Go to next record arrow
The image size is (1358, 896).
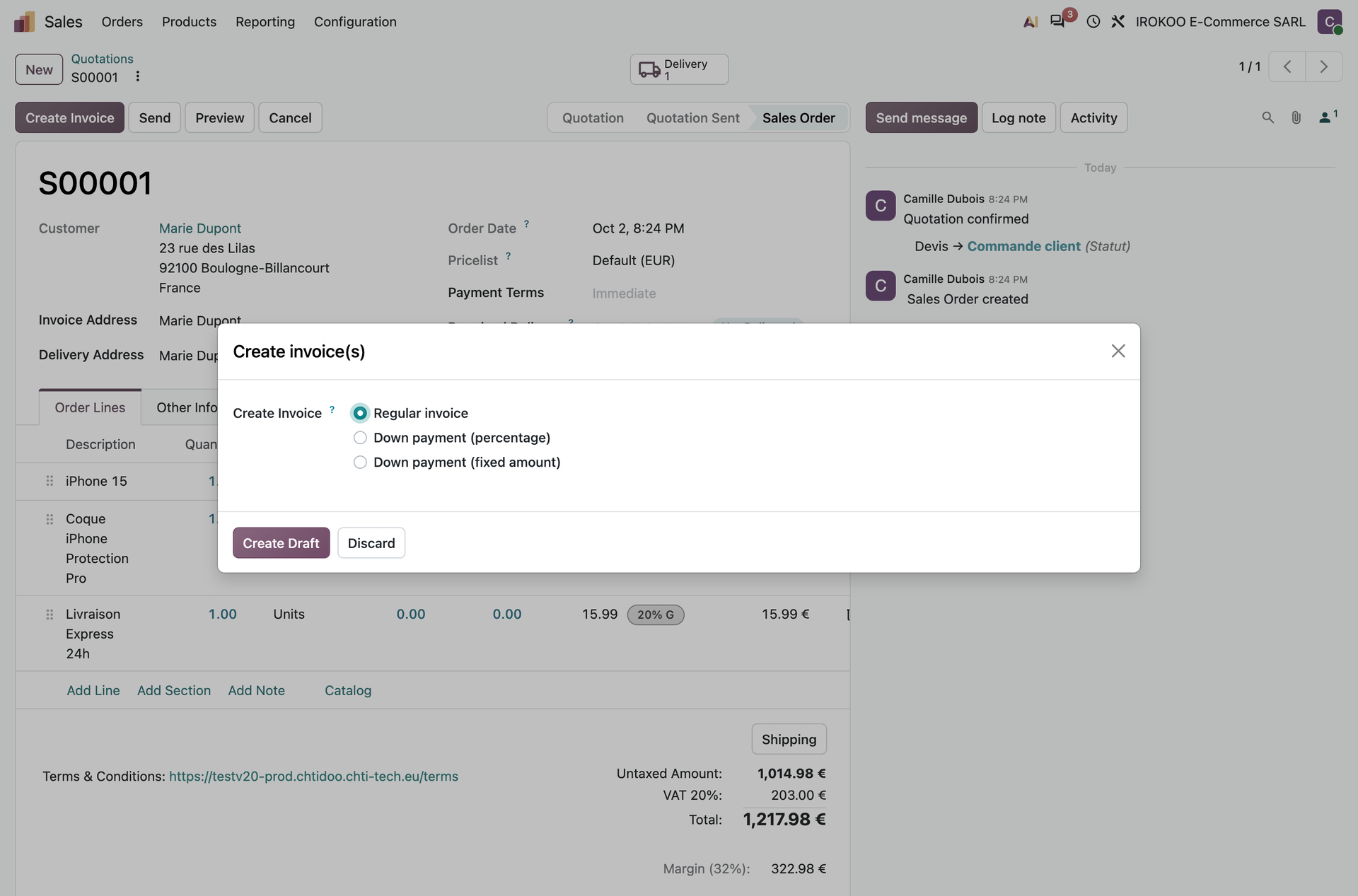(x=1324, y=66)
